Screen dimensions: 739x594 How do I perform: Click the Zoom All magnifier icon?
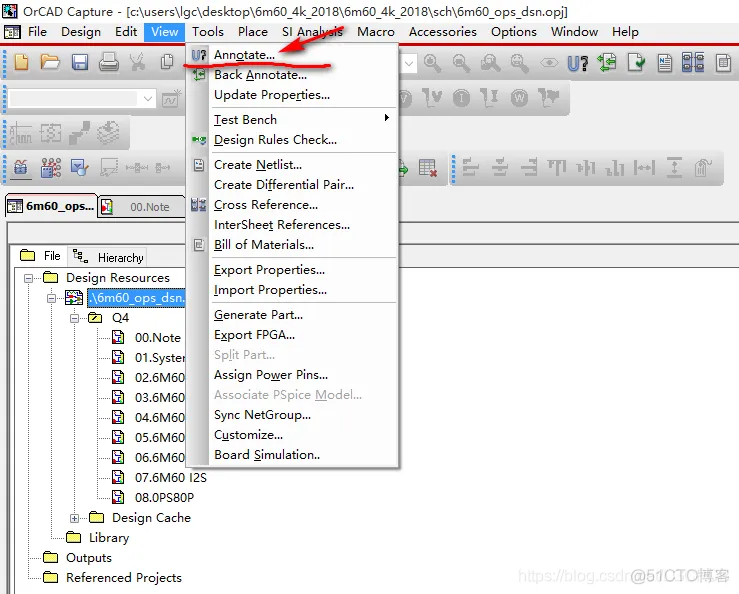coord(519,63)
